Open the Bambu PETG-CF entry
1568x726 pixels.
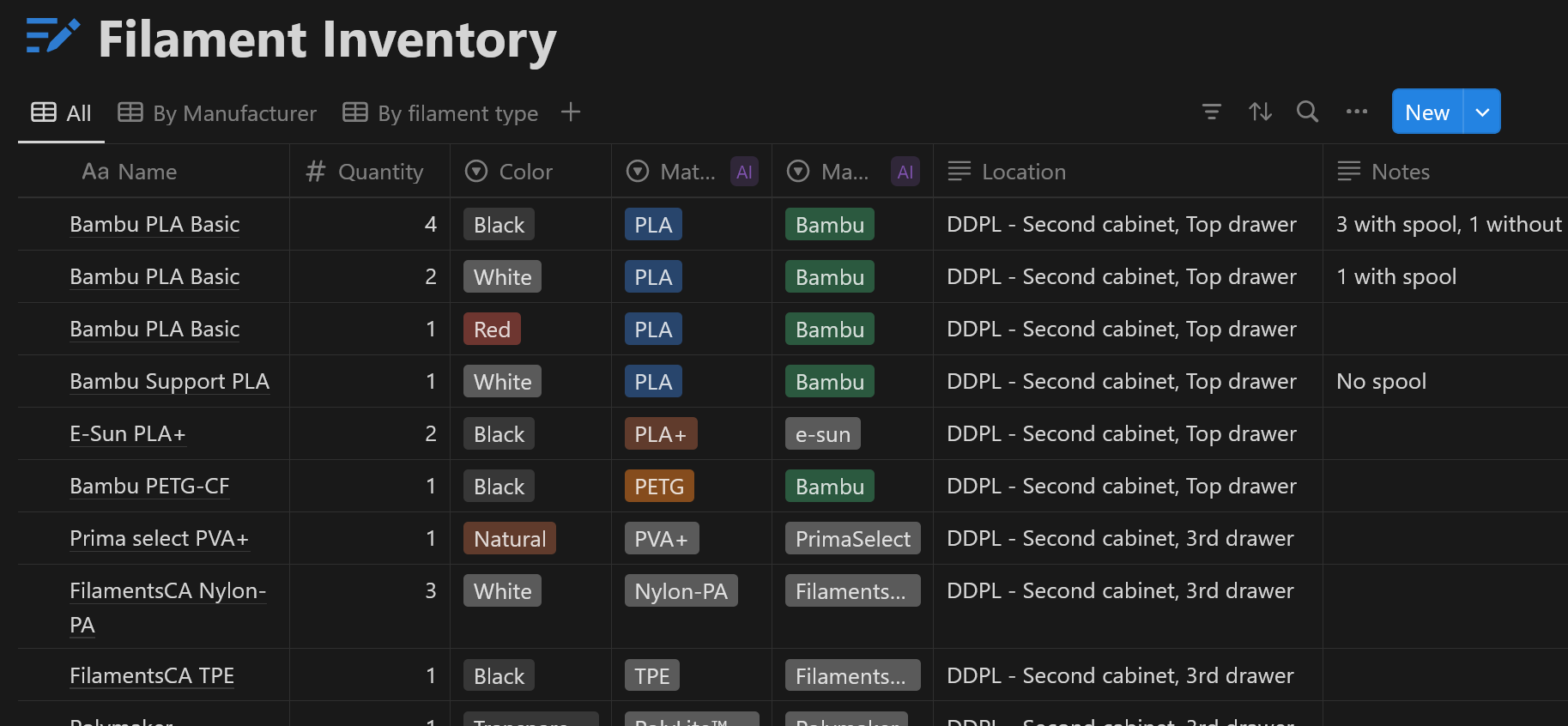click(149, 486)
